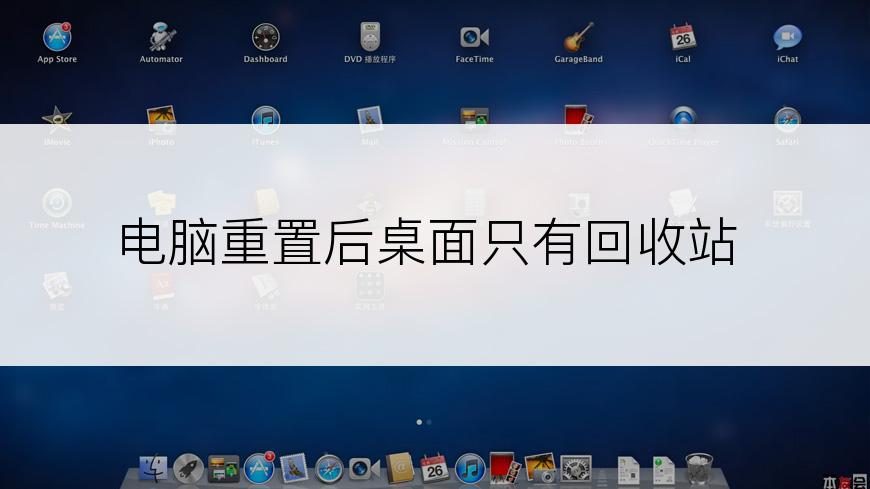870x489 pixels.
Task: Launch iChat from Launchpad
Action: pos(787,37)
